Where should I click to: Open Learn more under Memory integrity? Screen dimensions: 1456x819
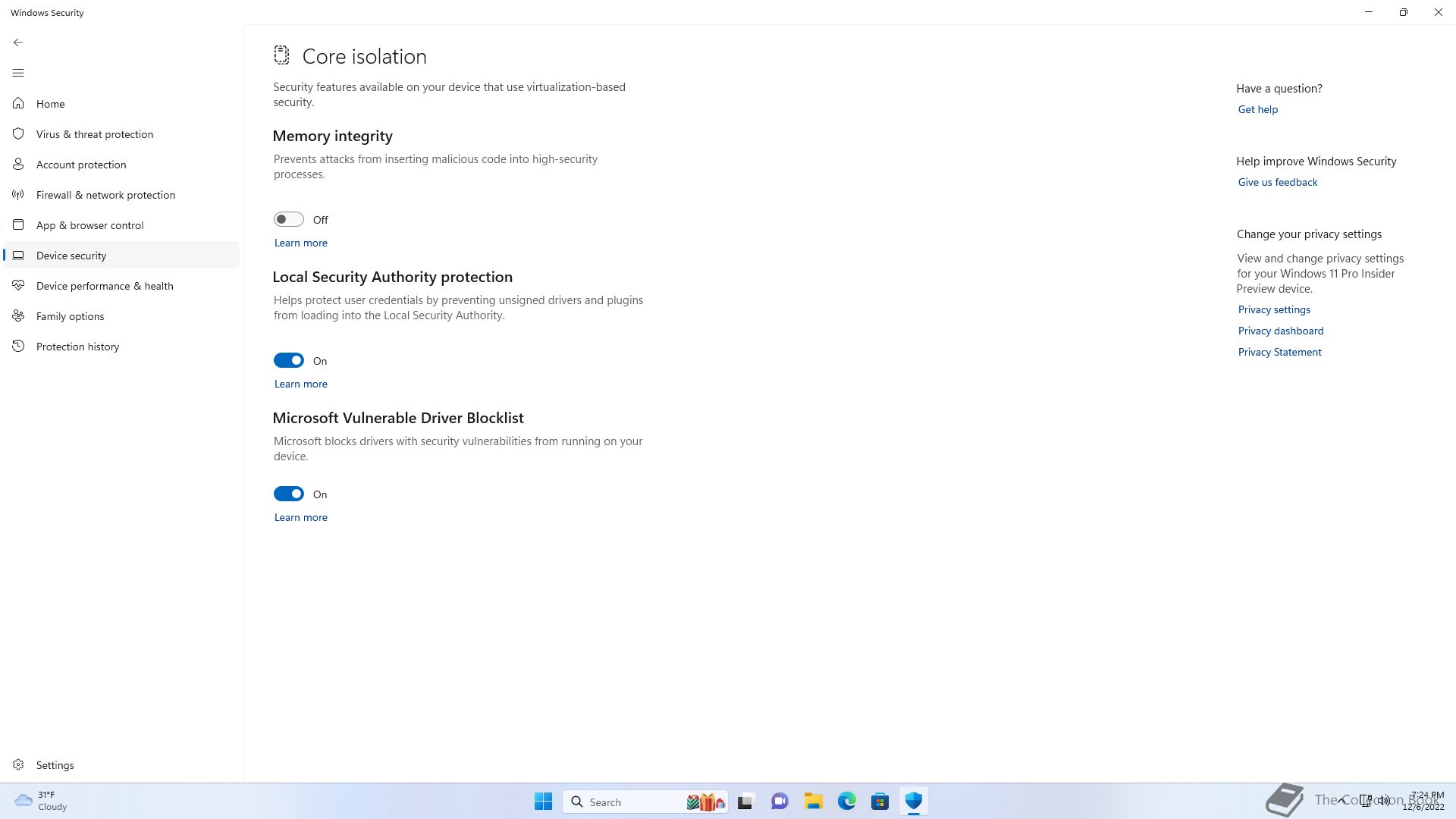(301, 243)
